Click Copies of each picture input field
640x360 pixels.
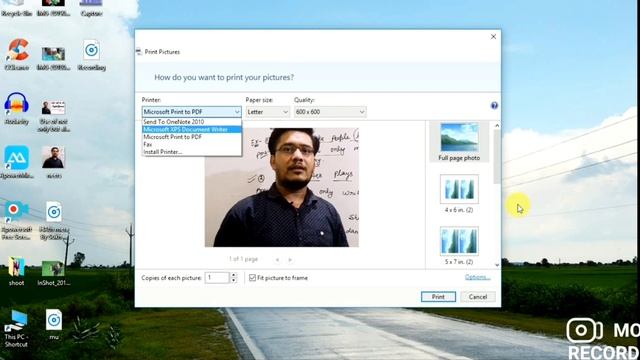[x=217, y=278]
